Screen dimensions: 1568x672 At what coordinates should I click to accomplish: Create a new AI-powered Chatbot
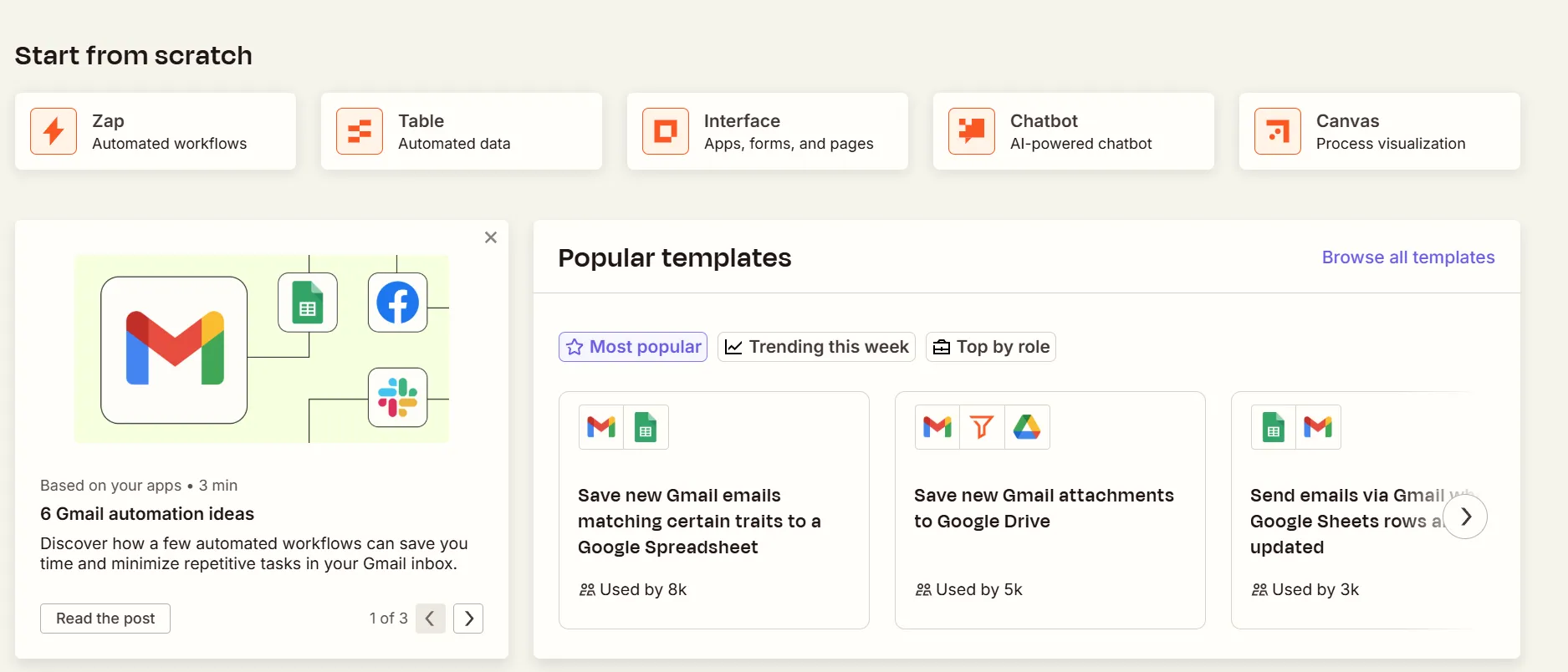(x=1074, y=131)
